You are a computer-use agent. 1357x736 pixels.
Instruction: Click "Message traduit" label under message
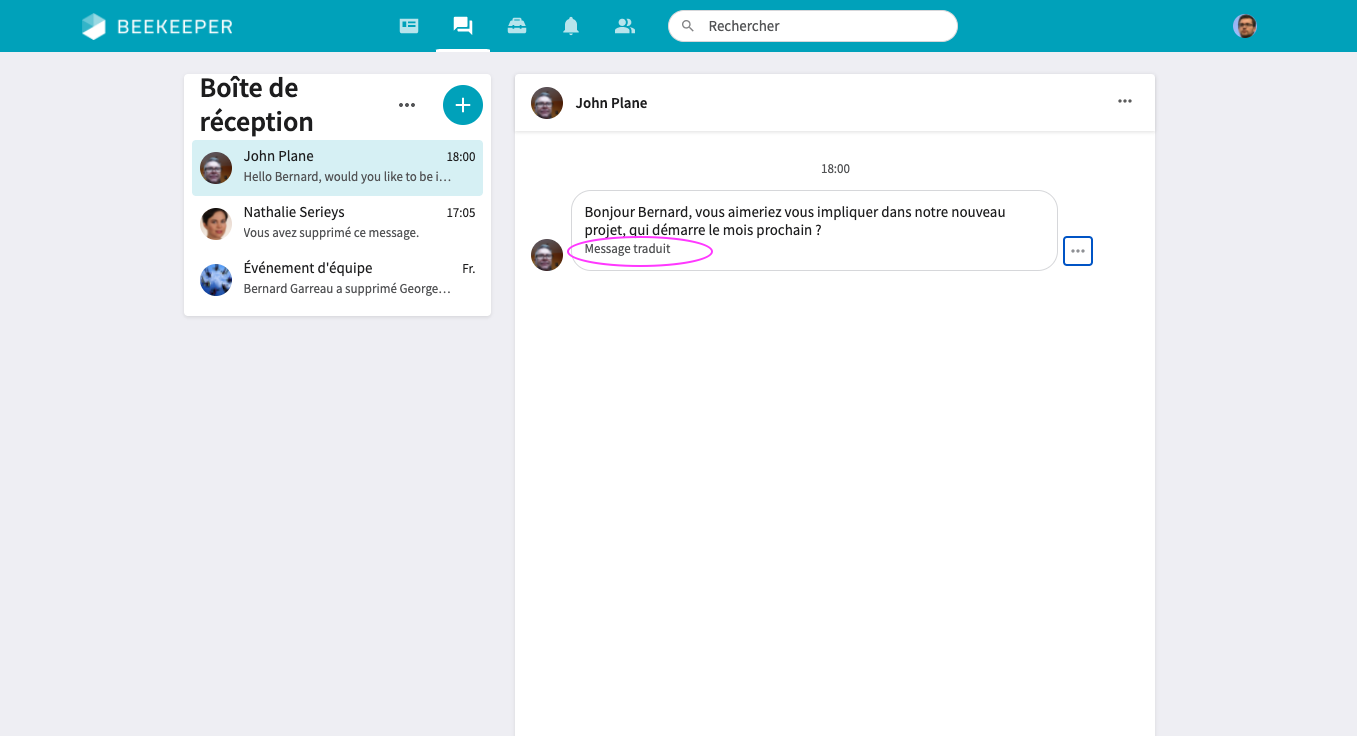coord(628,249)
